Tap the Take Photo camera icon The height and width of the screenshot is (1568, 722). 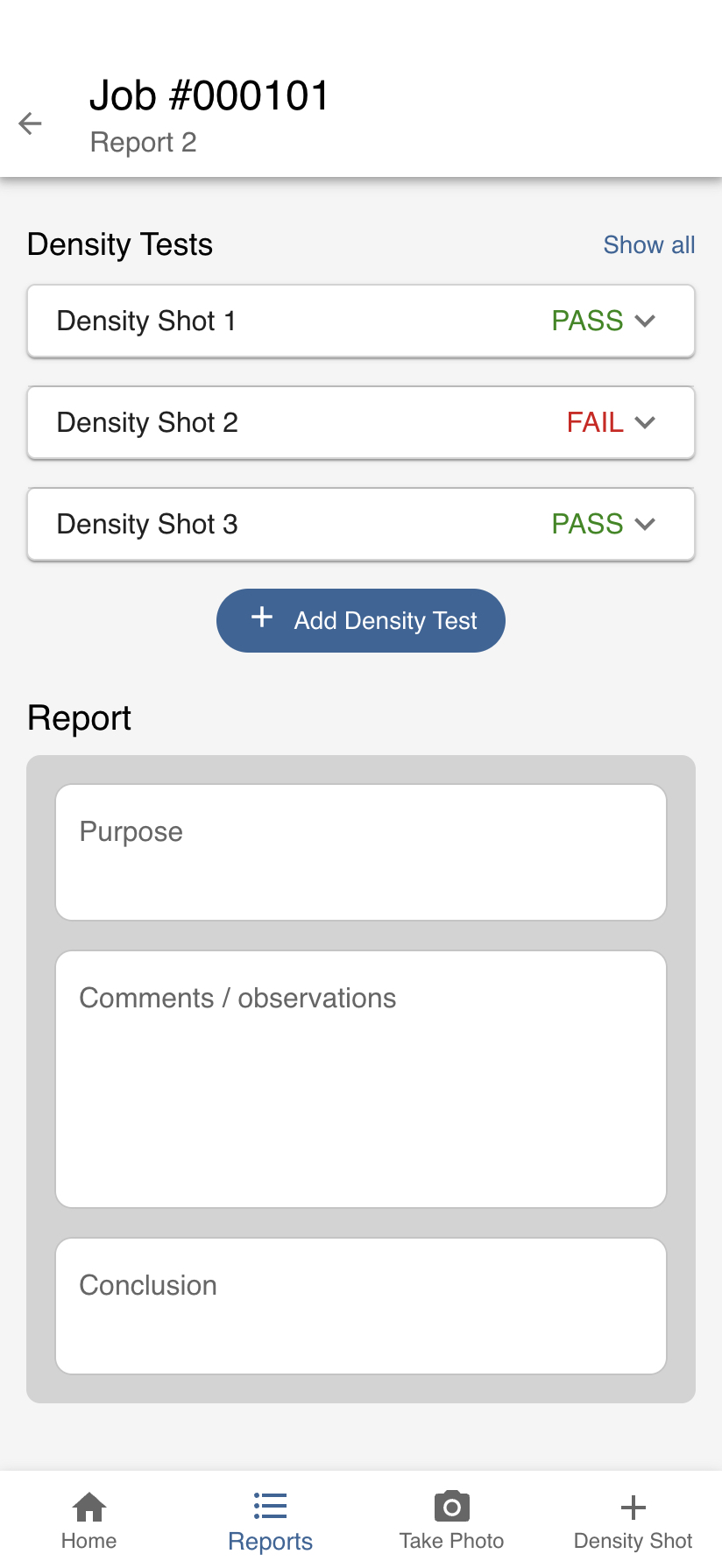(x=451, y=1507)
